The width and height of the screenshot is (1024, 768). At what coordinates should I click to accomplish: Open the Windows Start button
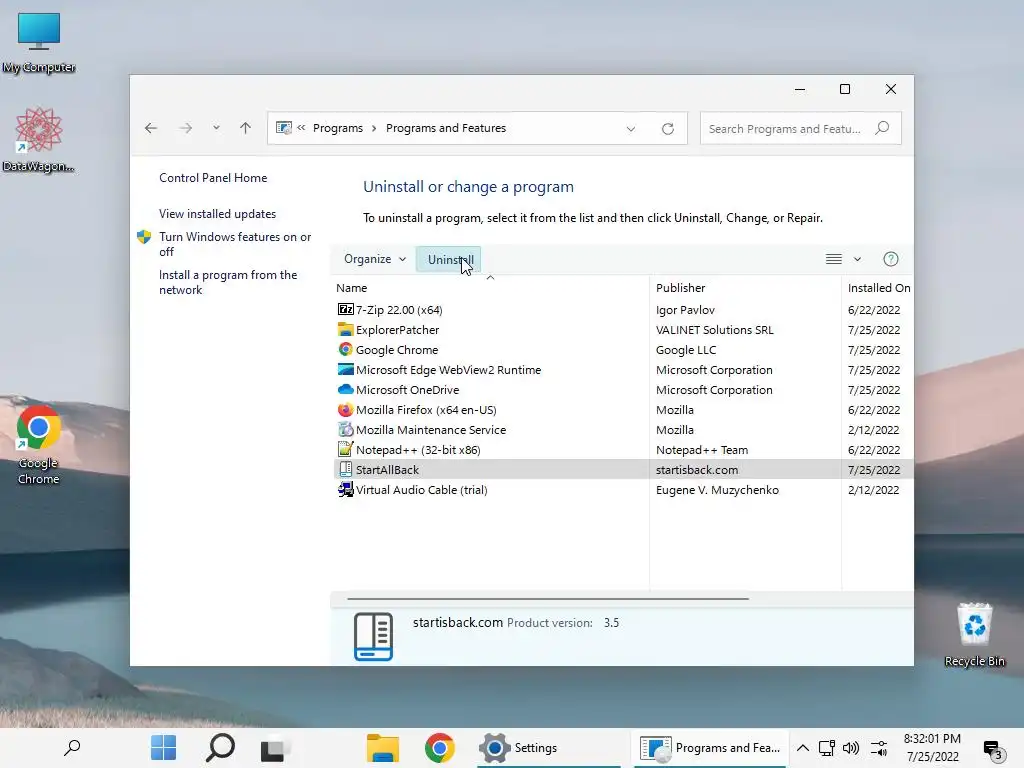[163, 748]
